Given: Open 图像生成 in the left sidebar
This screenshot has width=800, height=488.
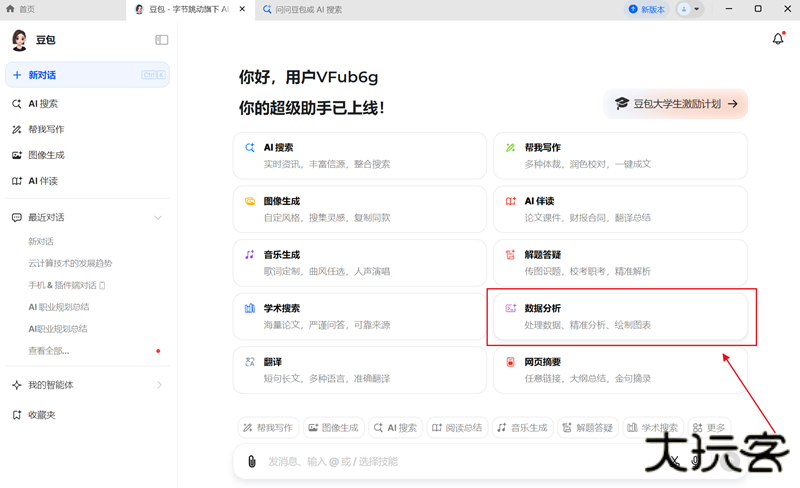Looking at the screenshot, I should click(x=46, y=155).
